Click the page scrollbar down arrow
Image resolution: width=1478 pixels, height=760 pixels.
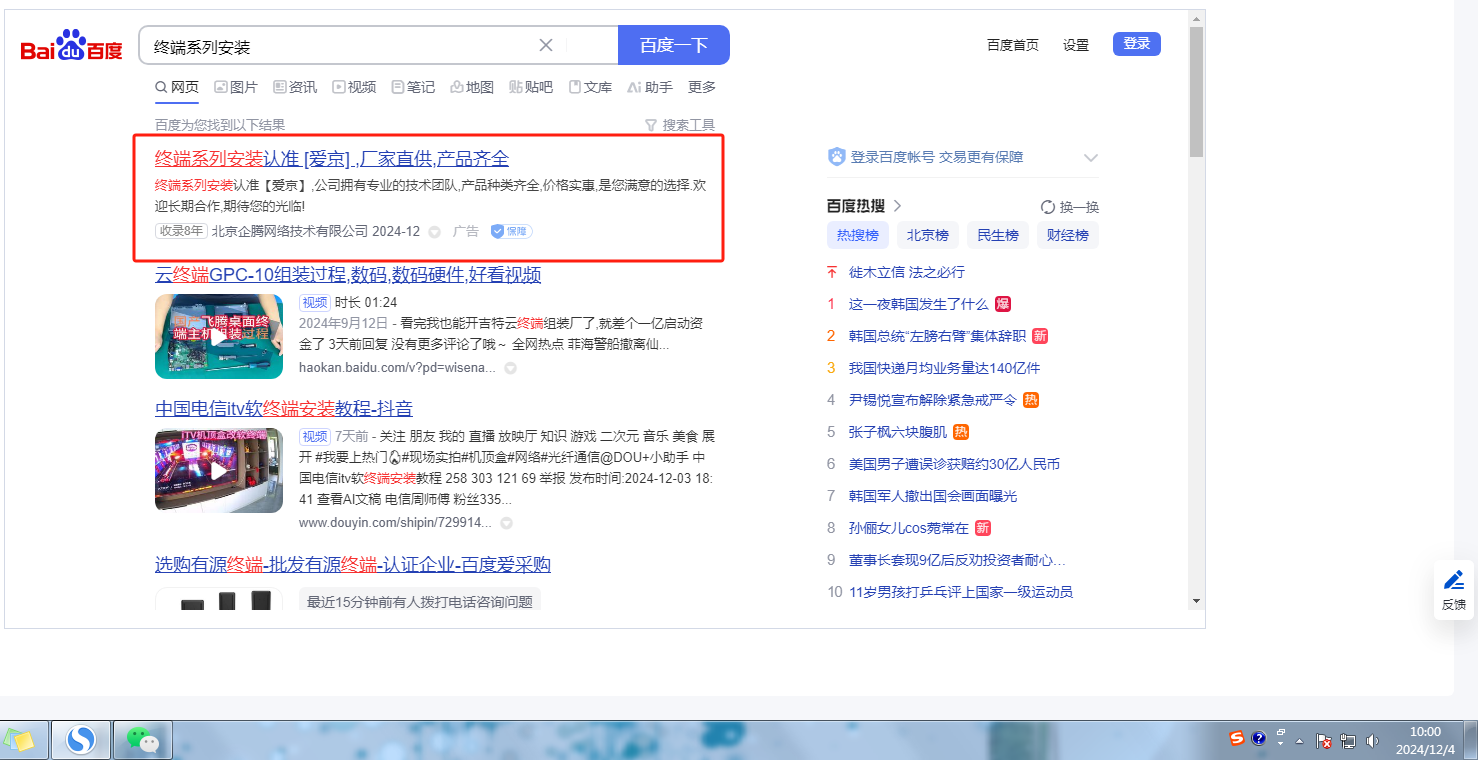tap(1196, 601)
